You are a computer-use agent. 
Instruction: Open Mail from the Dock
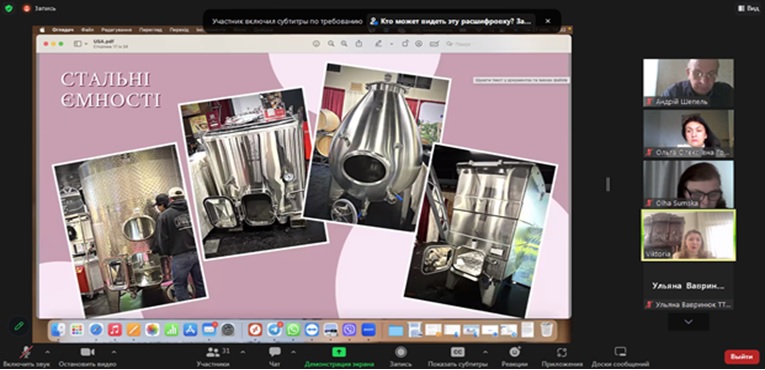[209, 329]
